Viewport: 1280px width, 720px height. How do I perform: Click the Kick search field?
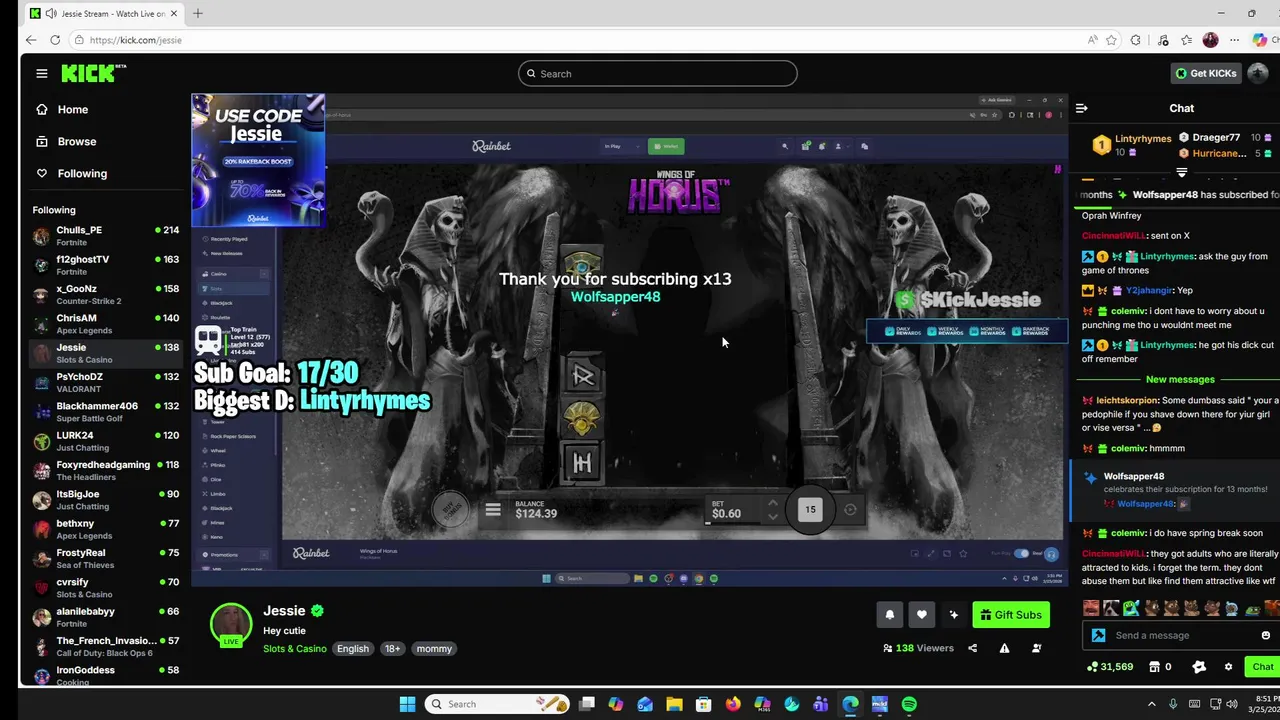tap(658, 74)
